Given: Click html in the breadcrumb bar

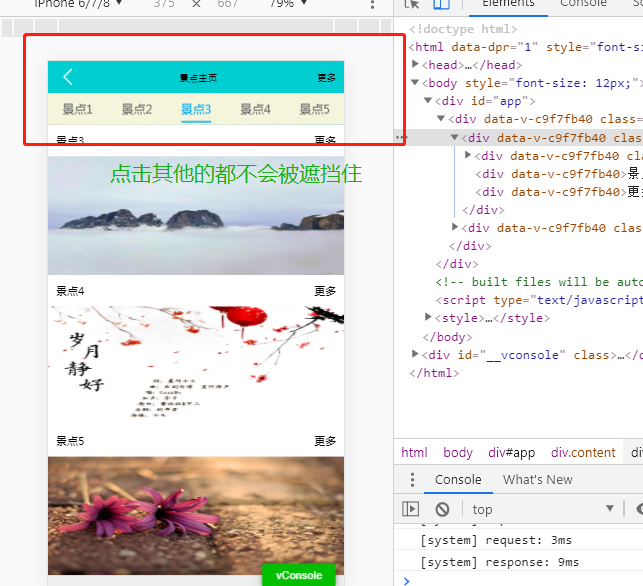Looking at the screenshot, I should 414,452.
